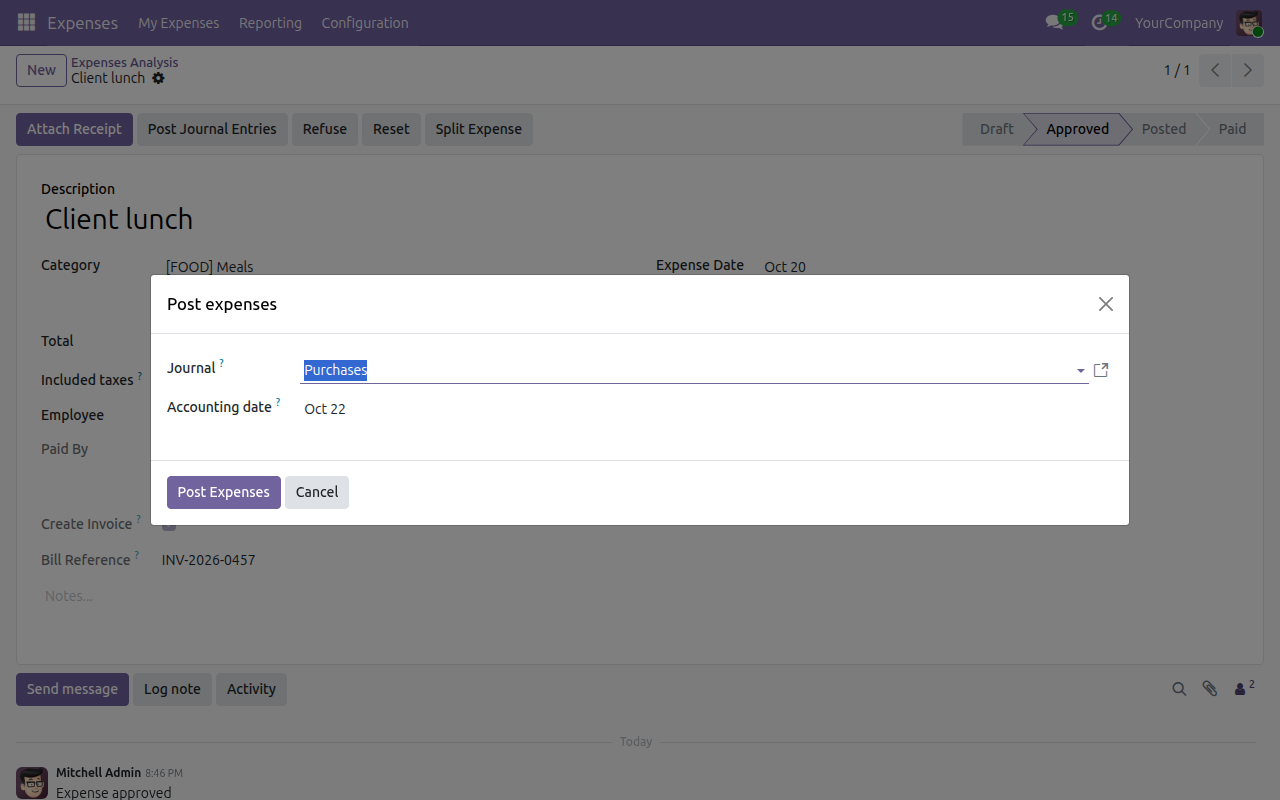Expand the Journal dropdown arrow
The image size is (1280, 800).
click(x=1081, y=371)
